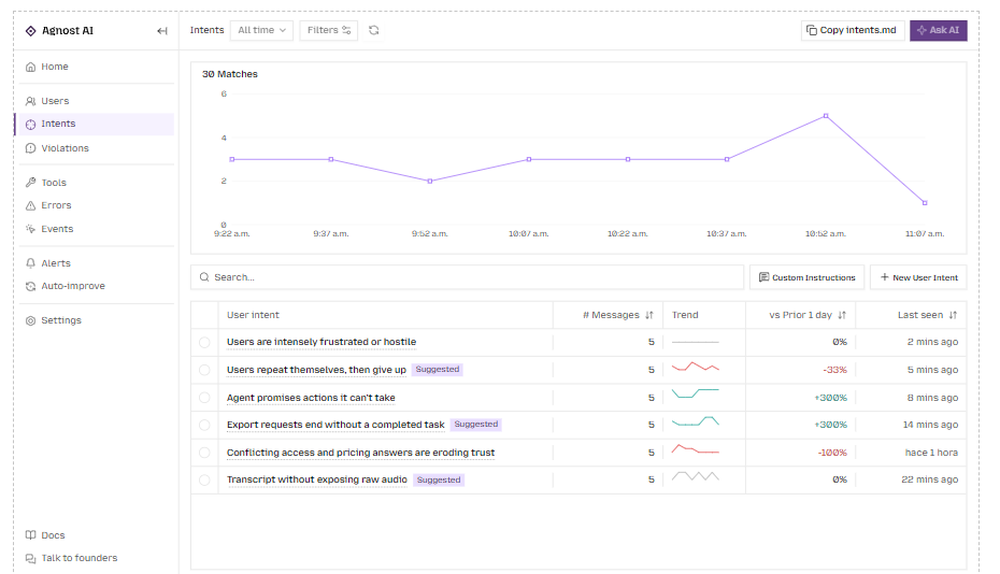Click the chart point at 9:52 a.m.
The width and height of the screenshot is (1000, 574).
pyautogui.click(x=430, y=181)
